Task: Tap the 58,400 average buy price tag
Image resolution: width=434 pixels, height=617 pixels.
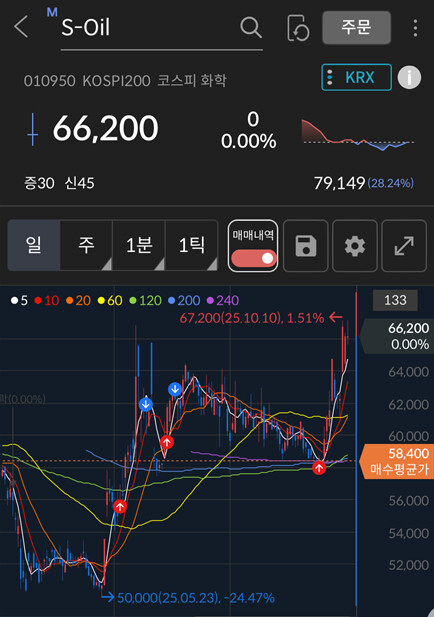Action: (397, 461)
